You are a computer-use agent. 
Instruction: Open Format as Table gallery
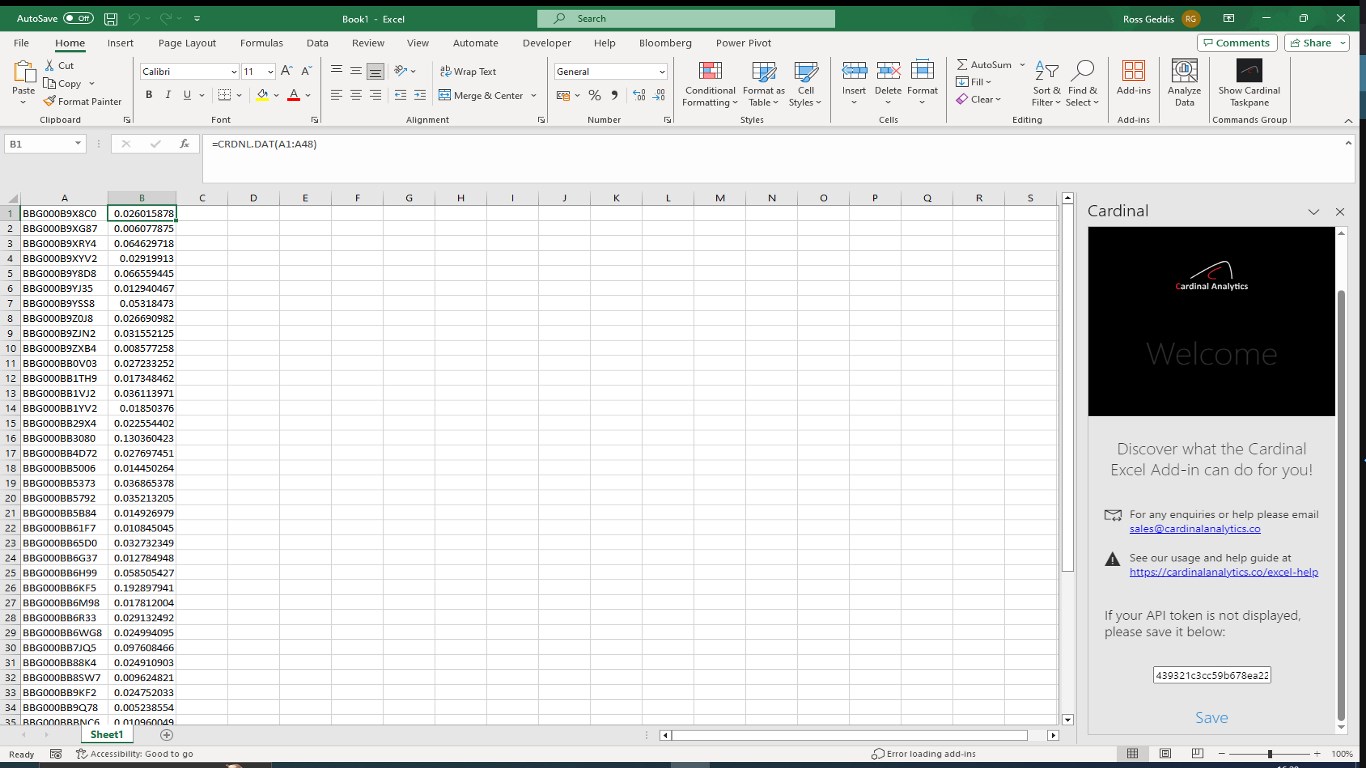pyautogui.click(x=764, y=83)
